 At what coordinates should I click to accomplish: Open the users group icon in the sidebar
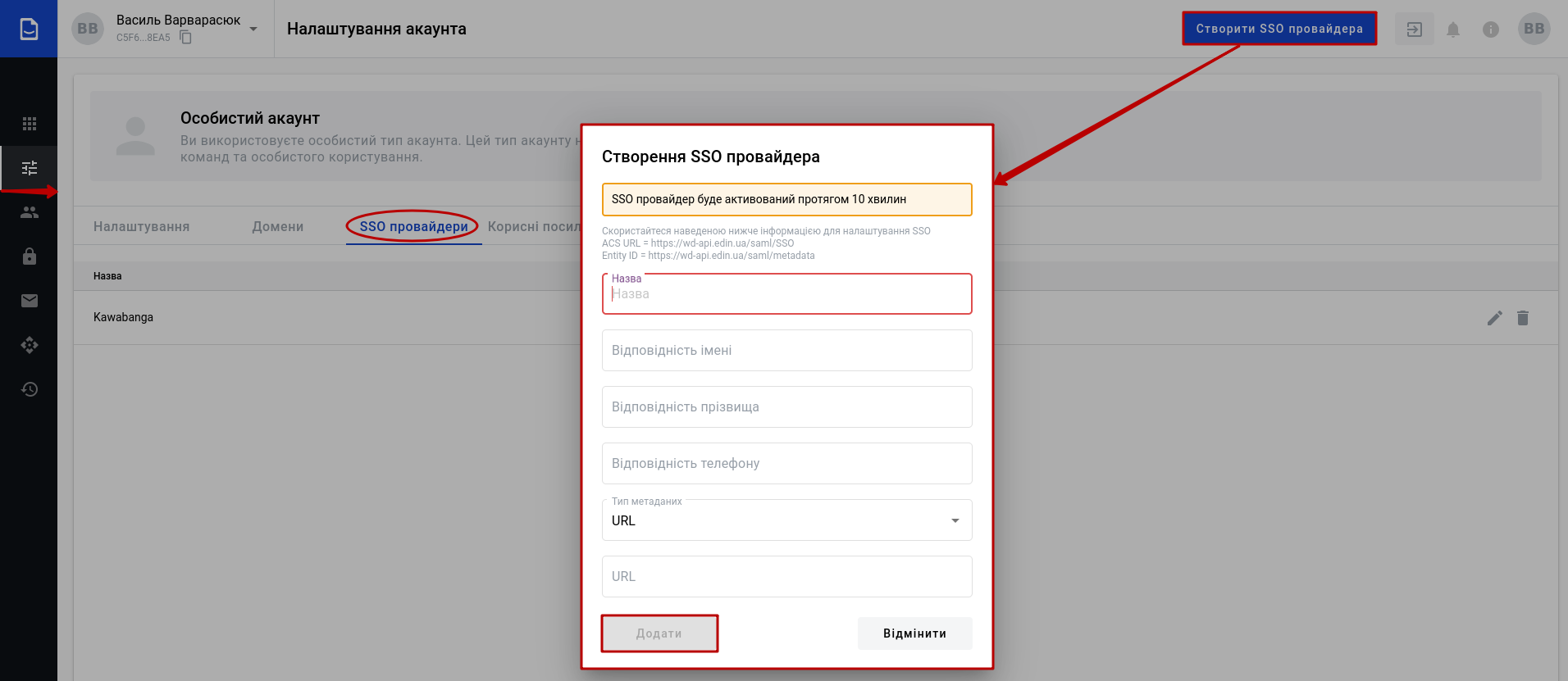point(30,212)
